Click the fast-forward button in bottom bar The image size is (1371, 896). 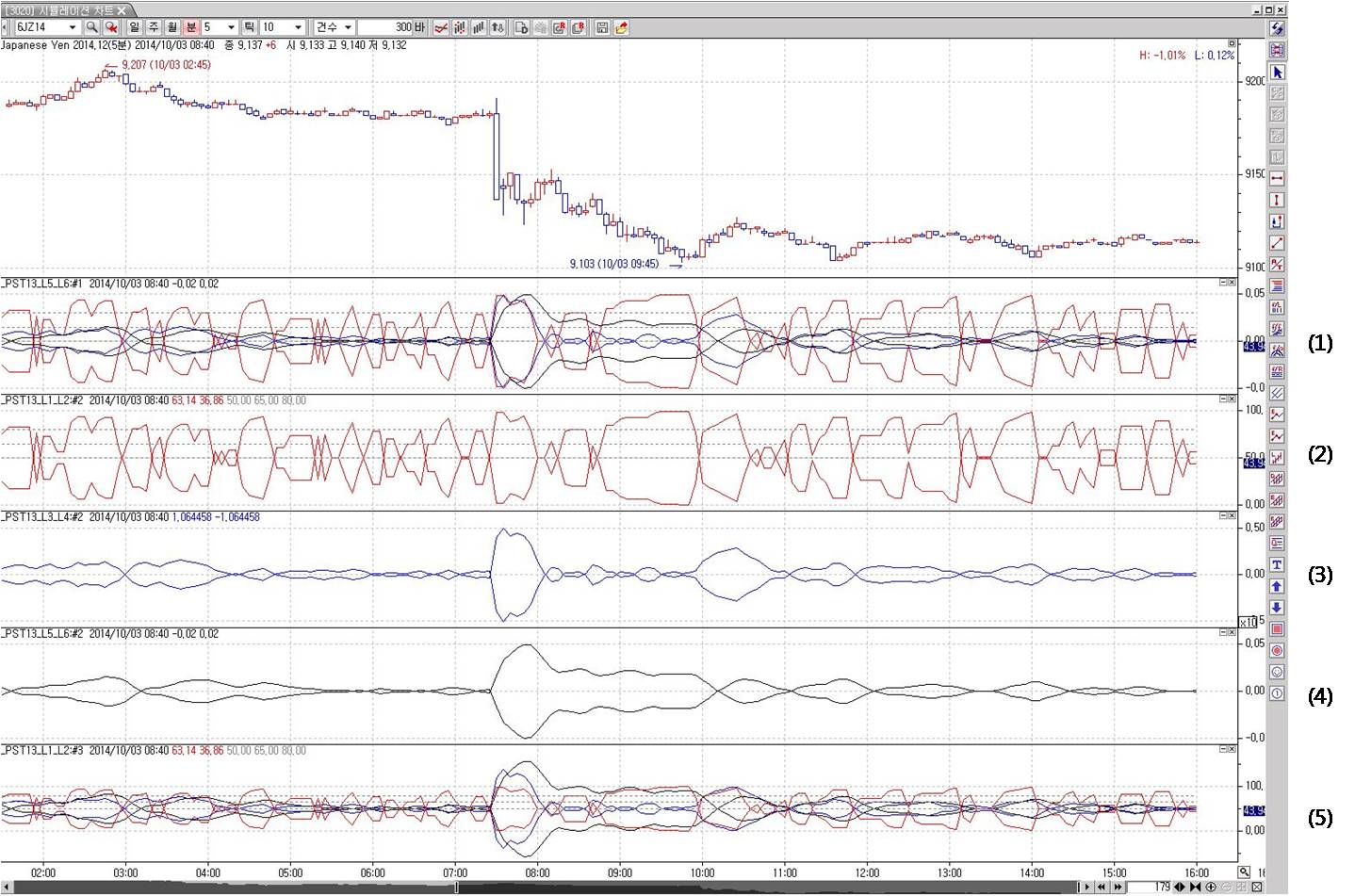click(x=1117, y=888)
